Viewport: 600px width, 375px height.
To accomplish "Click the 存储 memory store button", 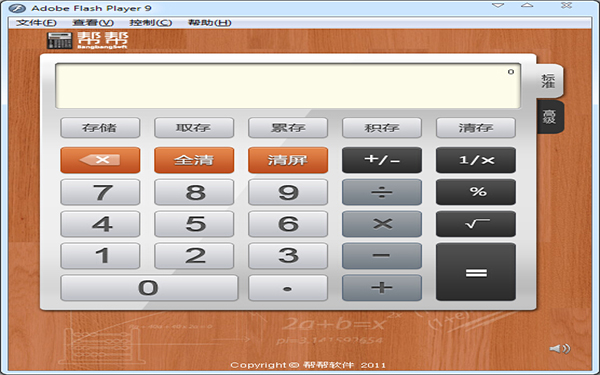I will pos(100,127).
